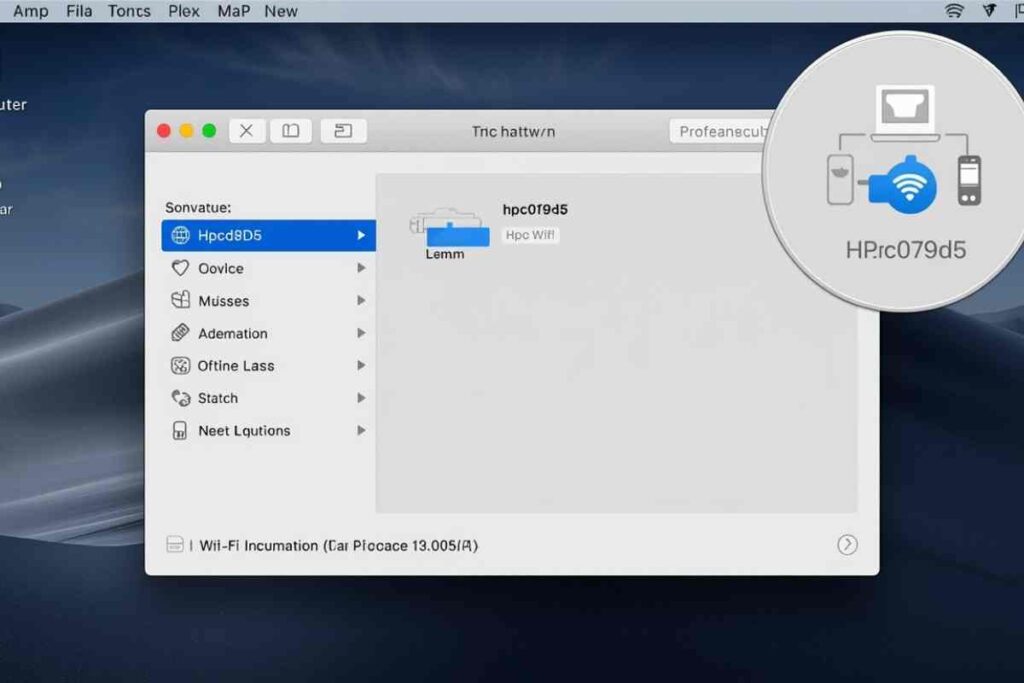The height and width of the screenshot is (683, 1024).
Task: Toggle the Hpc Wifi badge on the device
Action: coord(530,234)
